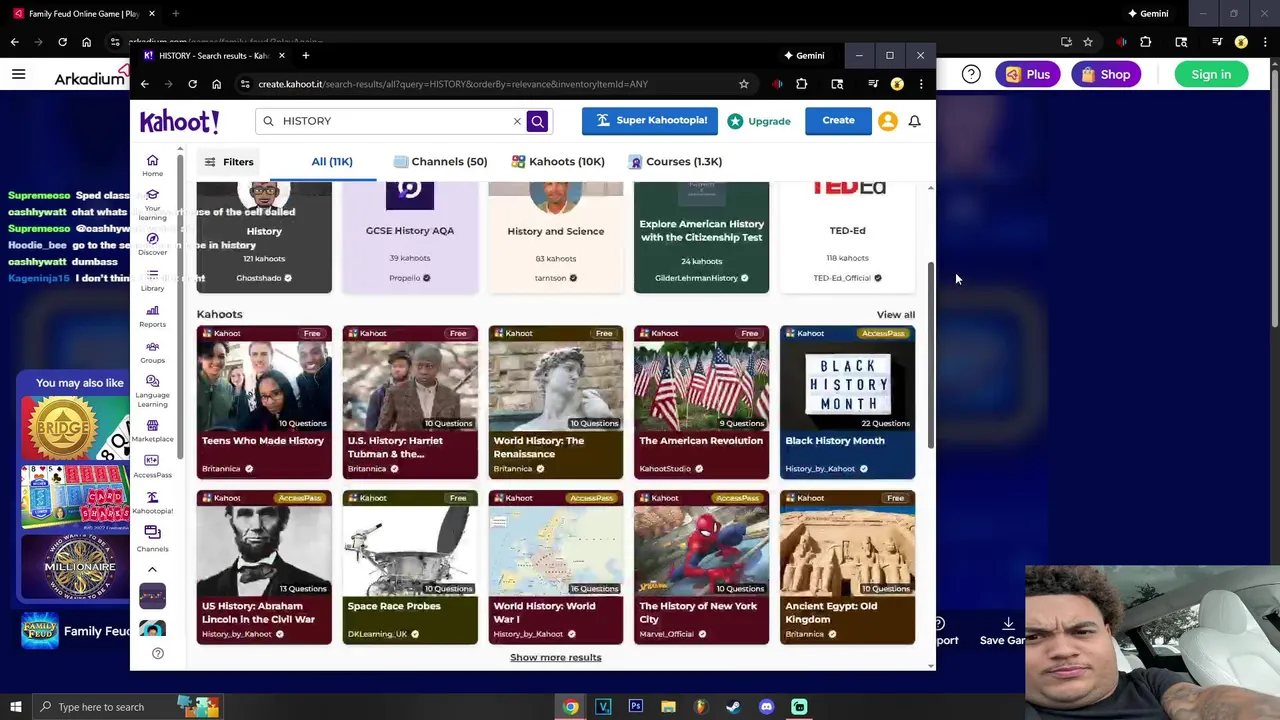This screenshot has height=720, width=1280.
Task: Open Chrome three-dot menu in Kahoot window
Action: [921, 84]
